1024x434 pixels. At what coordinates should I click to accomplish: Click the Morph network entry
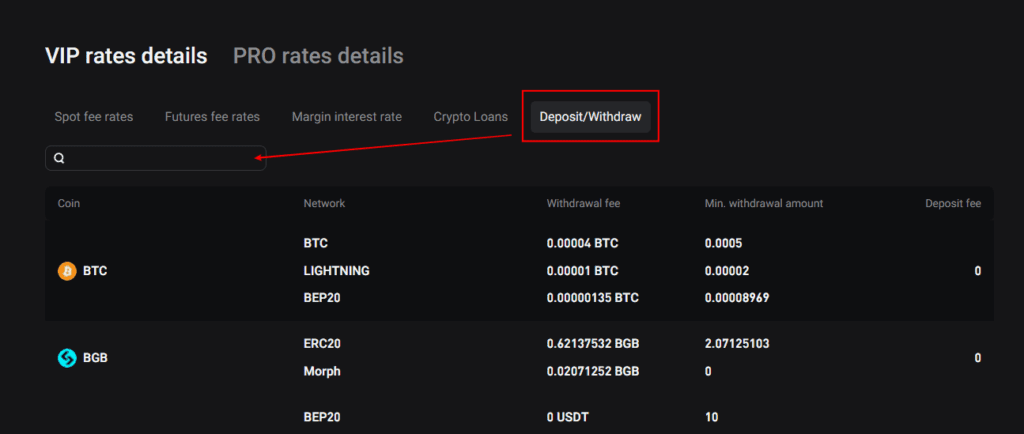click(322, 371)
